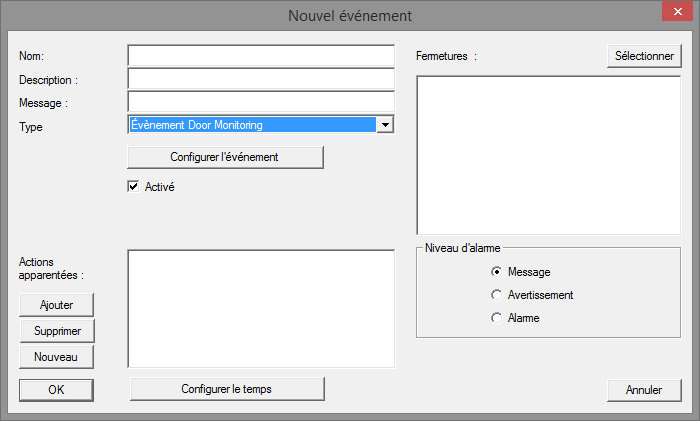Click inside the Actions apparentées list
Viewport: 700px width, 421px height.
click(x=261, y=308)
